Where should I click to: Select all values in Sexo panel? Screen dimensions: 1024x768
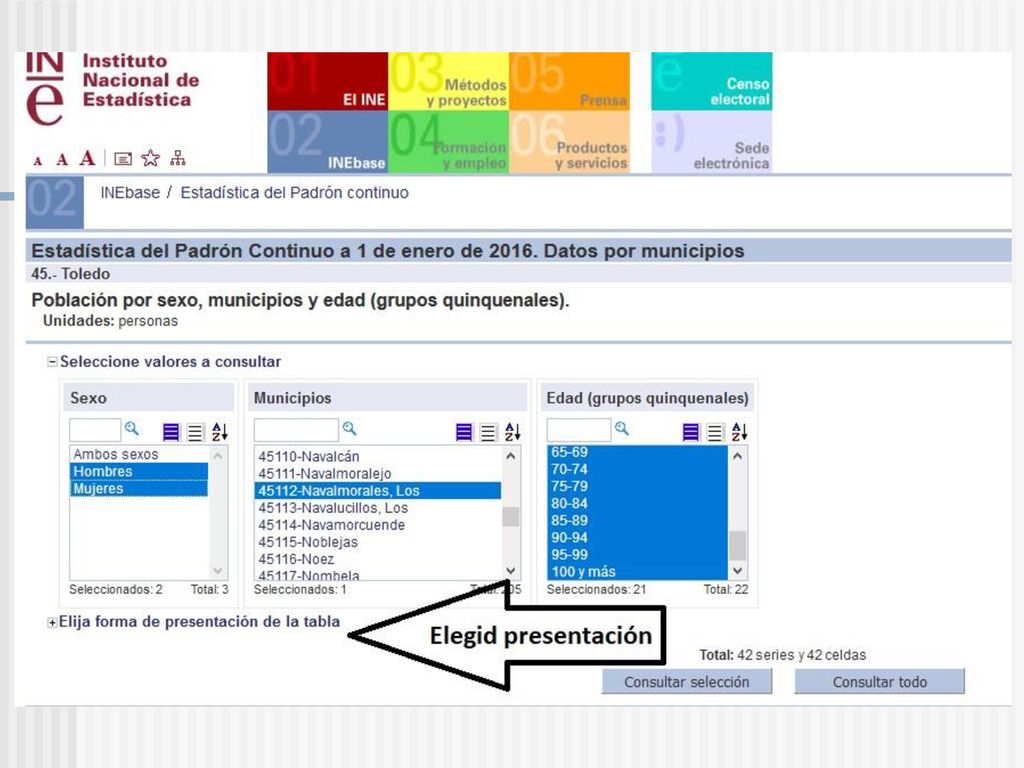coord(171,432)
